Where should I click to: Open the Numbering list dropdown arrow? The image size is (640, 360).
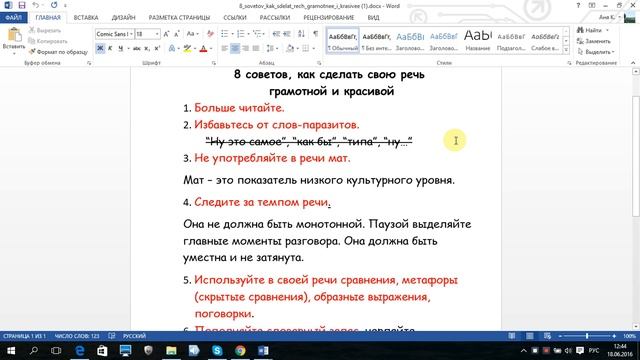coord(248,34)
